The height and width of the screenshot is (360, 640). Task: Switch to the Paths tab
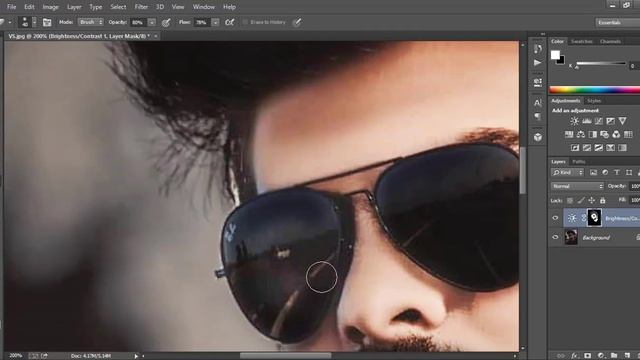[x=578, y=162]
